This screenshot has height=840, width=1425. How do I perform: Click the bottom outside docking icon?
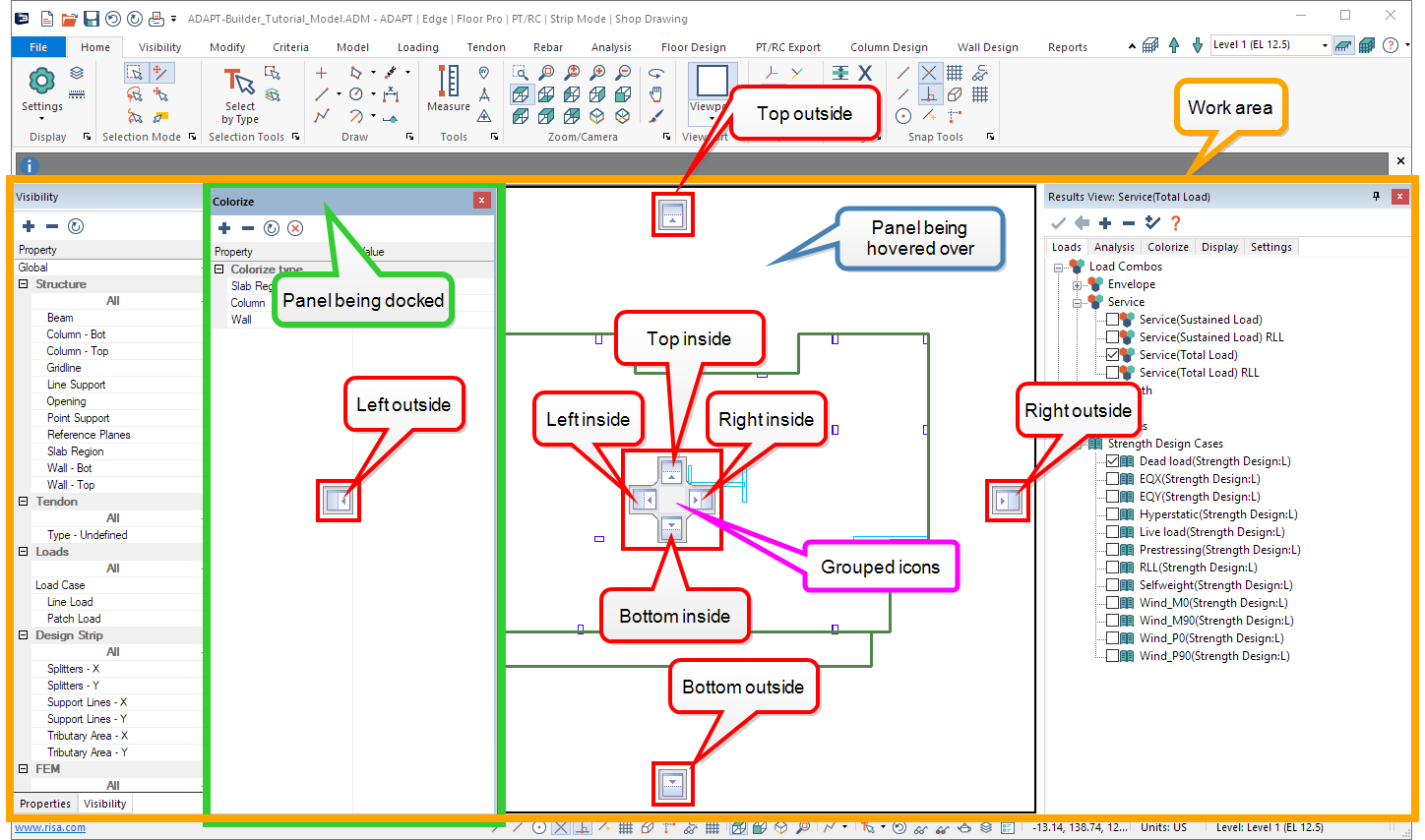tap(673, 784)
